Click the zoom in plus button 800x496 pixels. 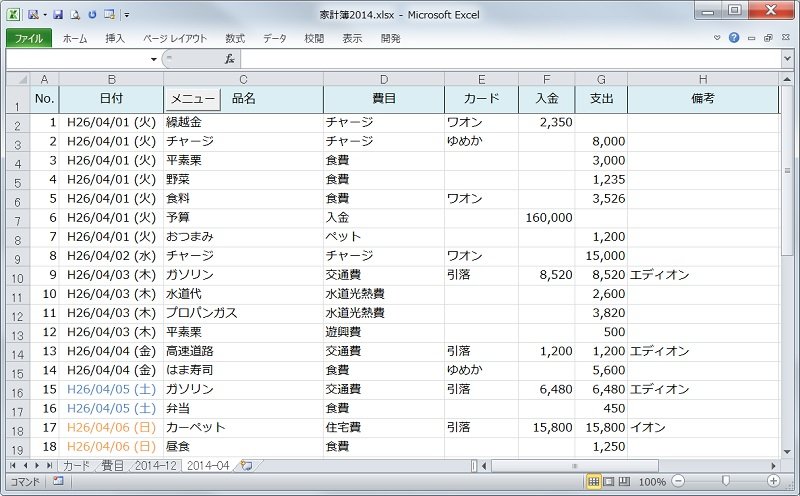pyautogui.click(x=773, y=481)
